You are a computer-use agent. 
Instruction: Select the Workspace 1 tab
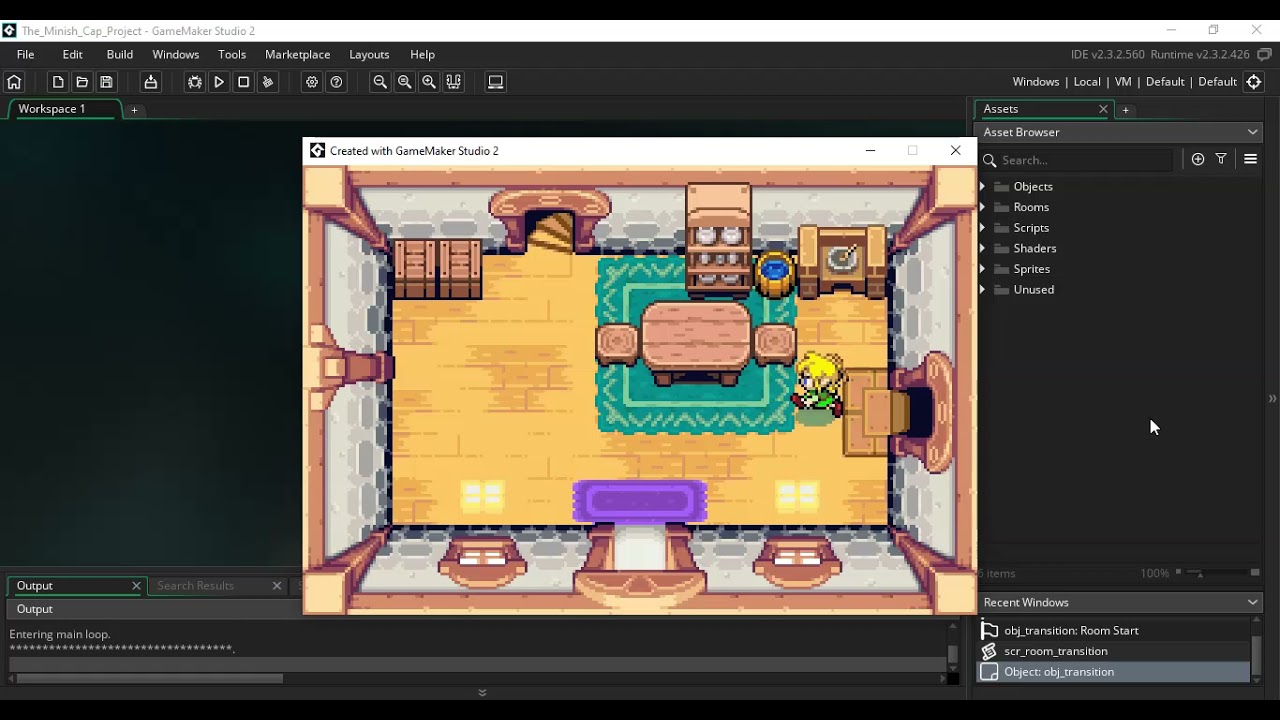coord(64,109)
